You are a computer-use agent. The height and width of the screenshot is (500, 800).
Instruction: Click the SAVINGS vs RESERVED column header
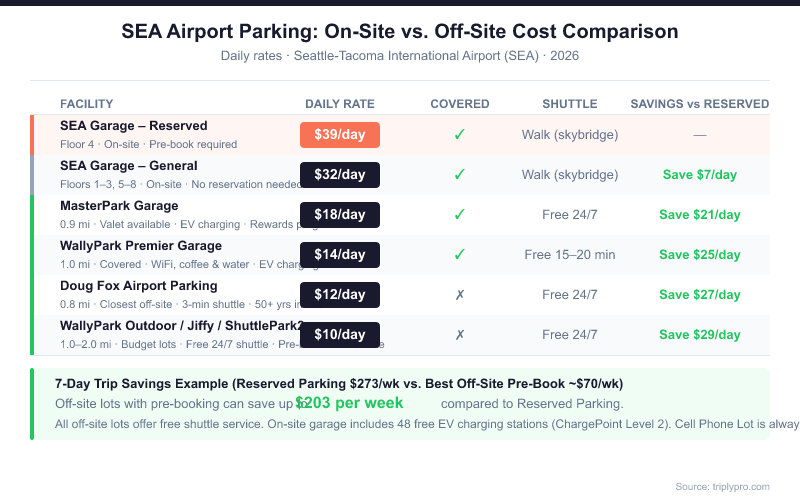tap(699, 104)
